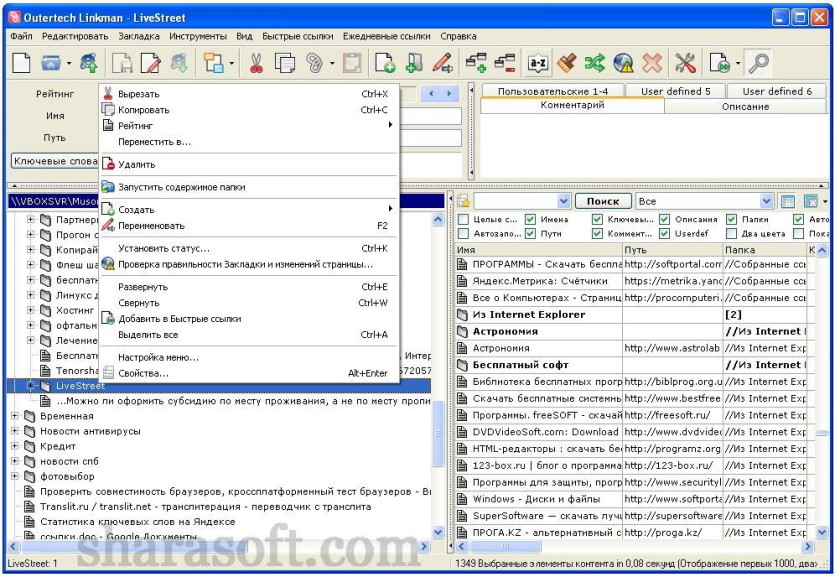
Task: Open the Инструменты menu
Action: (x=198, y=36)
